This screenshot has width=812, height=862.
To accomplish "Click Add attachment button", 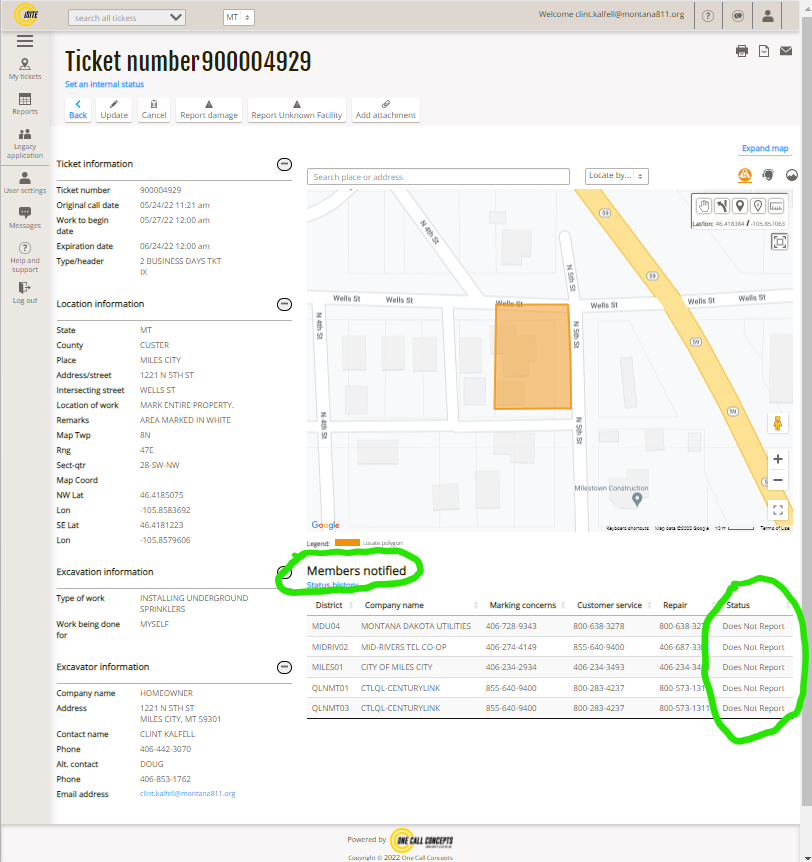I will [385, 110].
